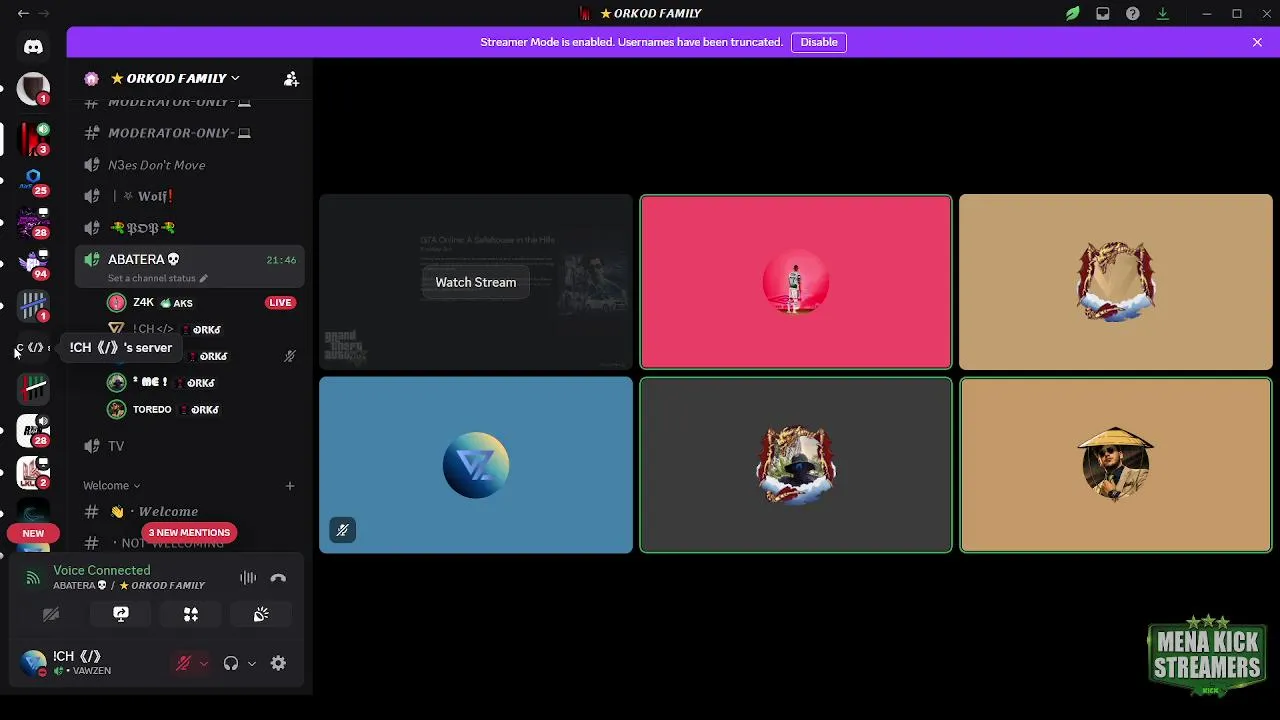This screenshot has height=720, width=1280.
Task: Open the server icon with badge 25
Action: [x=33, y=181]
